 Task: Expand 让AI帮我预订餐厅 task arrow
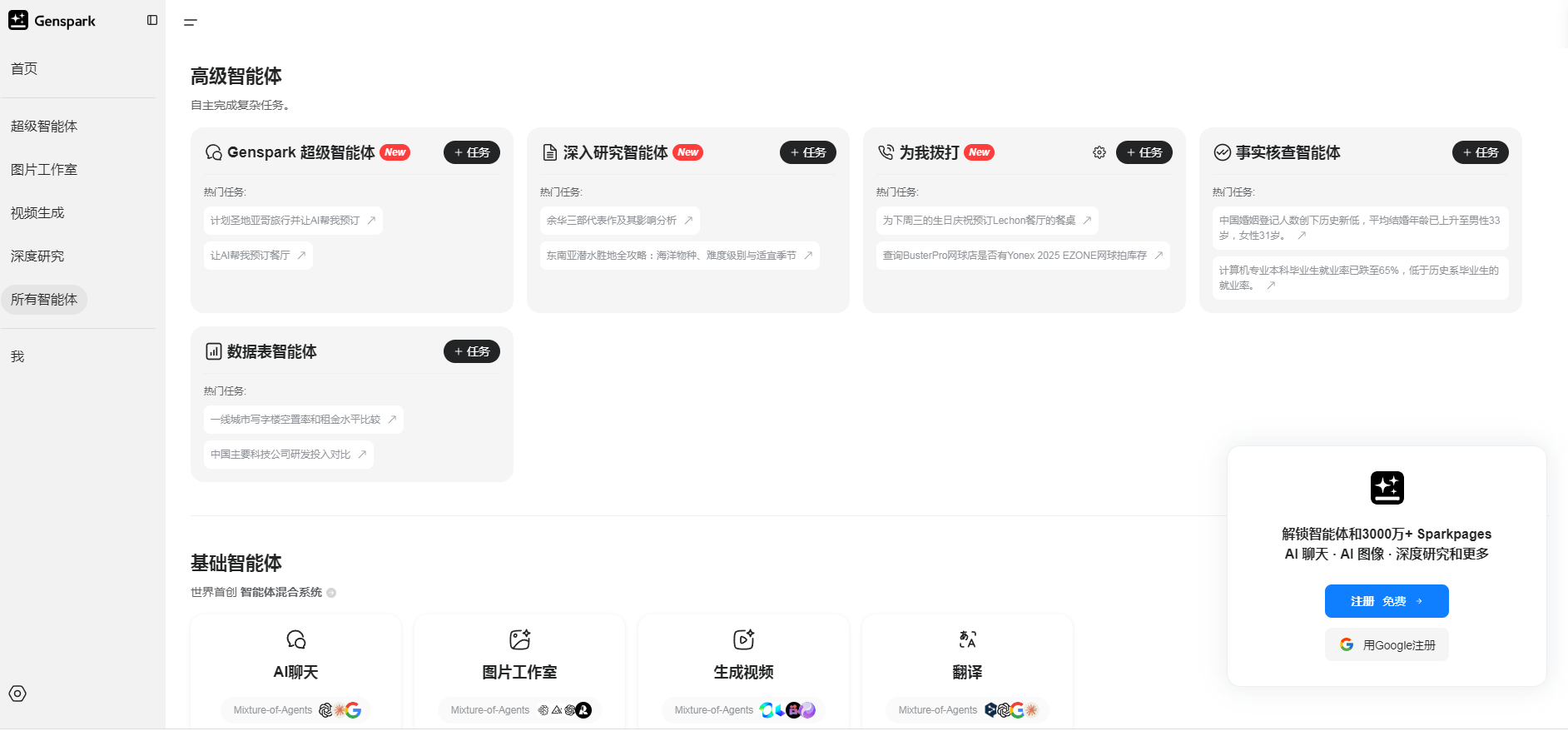[x=301, y=256]
